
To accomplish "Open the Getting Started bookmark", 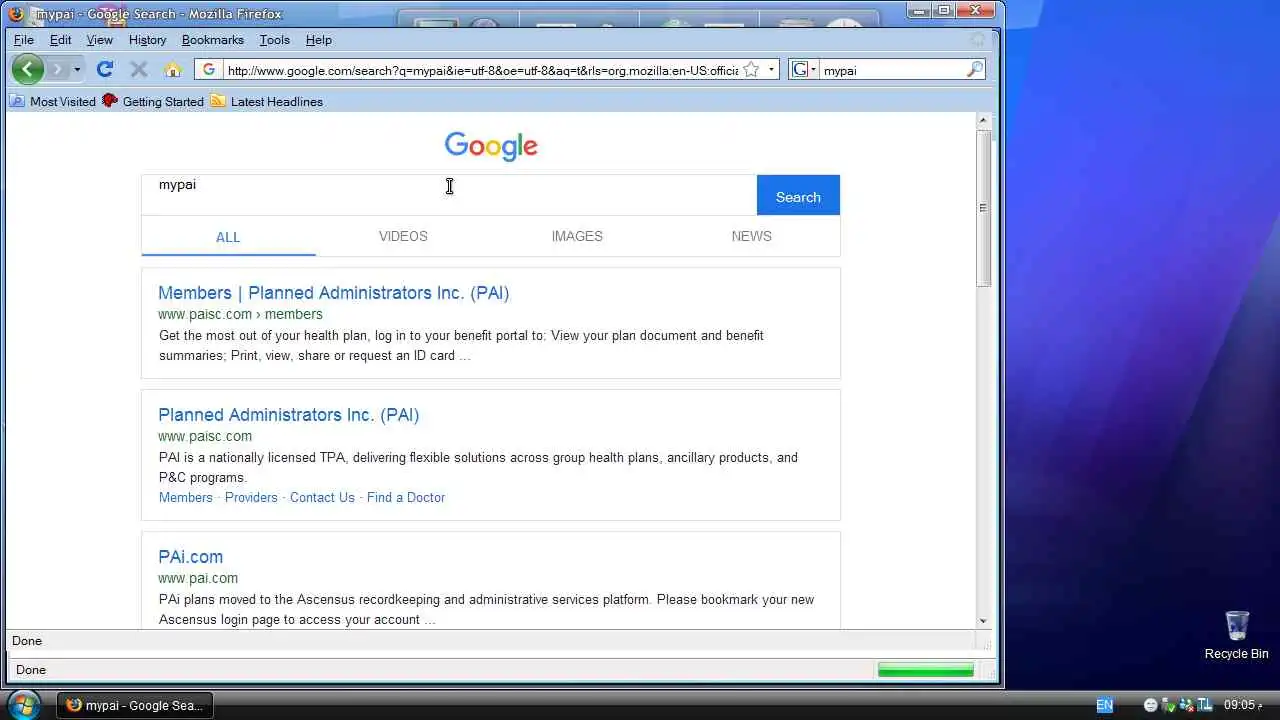I will tap(153, 101).
